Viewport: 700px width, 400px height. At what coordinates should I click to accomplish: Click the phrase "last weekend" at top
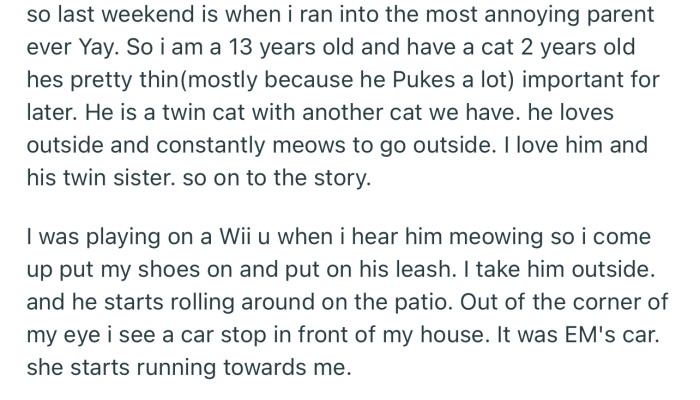(97, 16)
